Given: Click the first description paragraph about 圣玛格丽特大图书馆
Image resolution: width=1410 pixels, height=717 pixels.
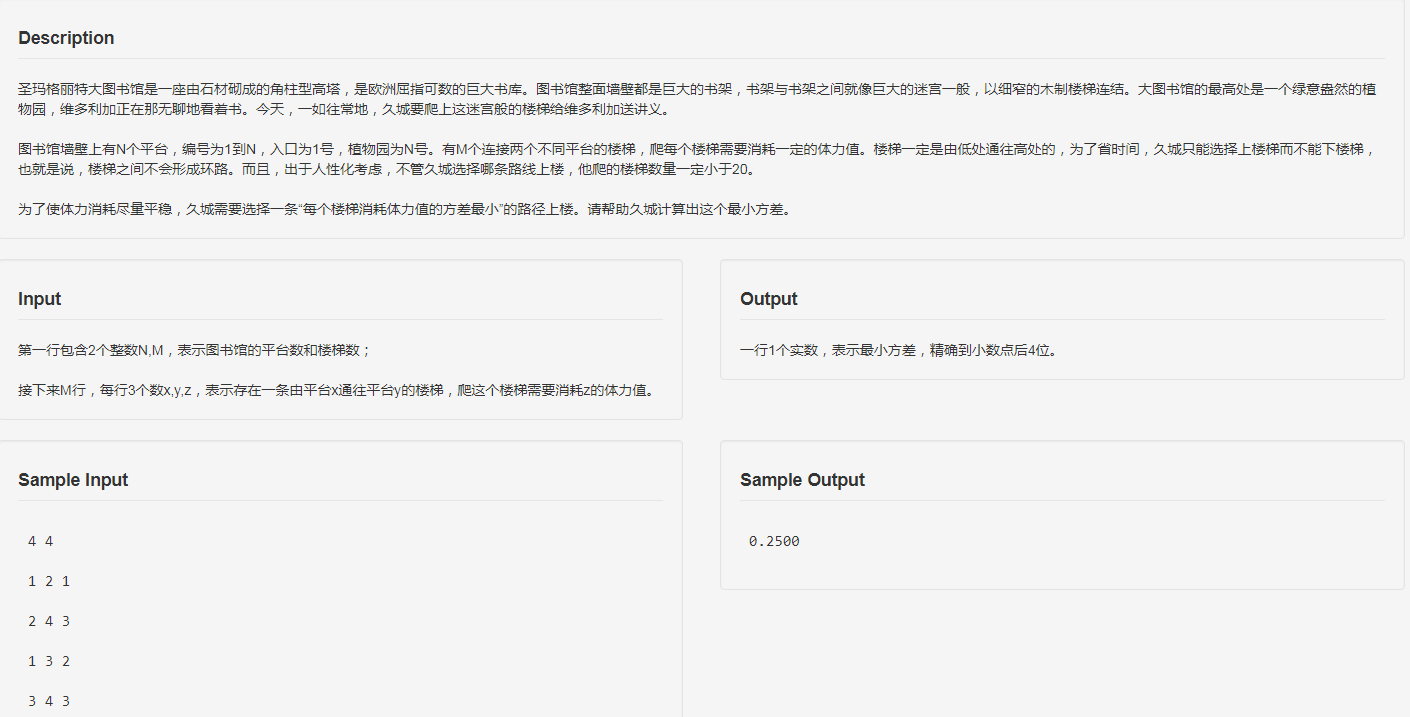Looking at the screenshot, I should pyautogui.click(x=697, y=99).
